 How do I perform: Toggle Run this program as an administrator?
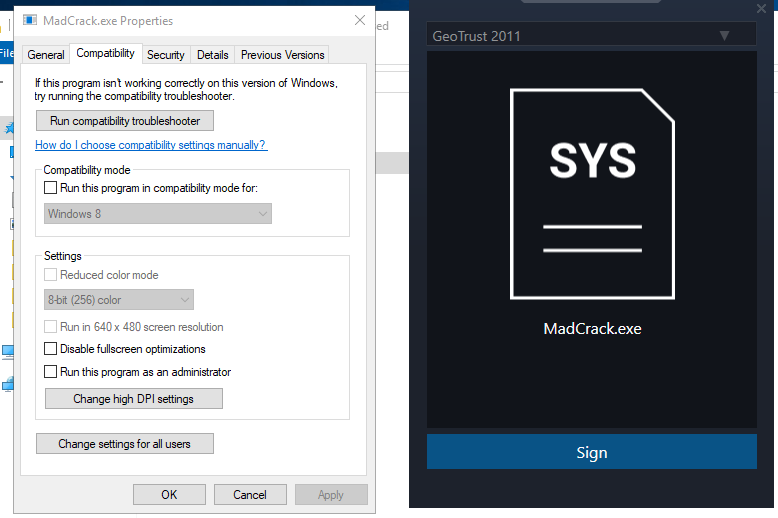pyautogui.click(x=52, y=372)
